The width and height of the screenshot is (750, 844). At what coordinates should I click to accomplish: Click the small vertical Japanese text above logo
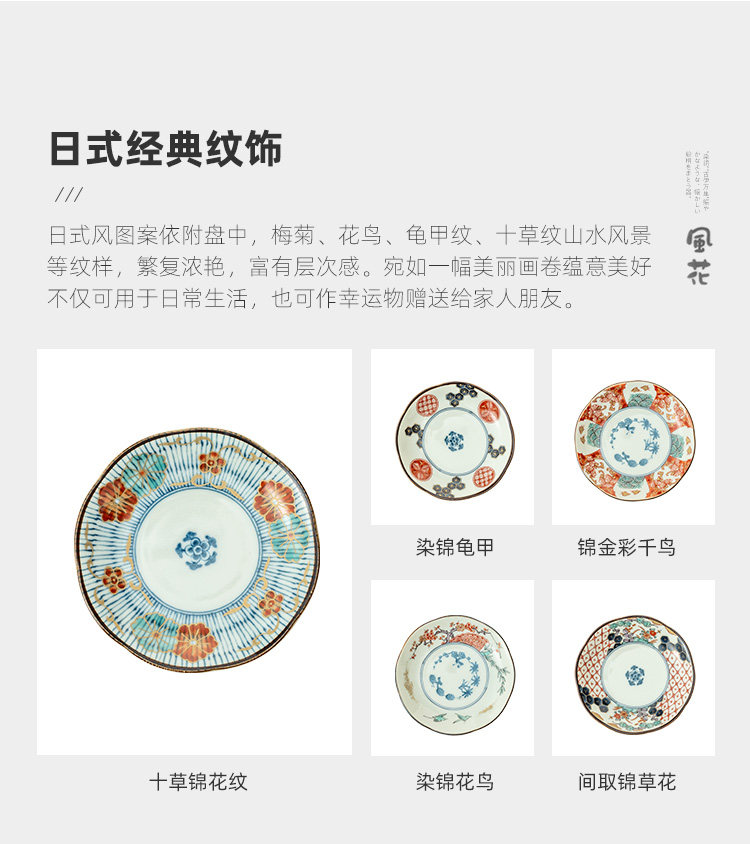pyautogui.click(x=697, y=182)
